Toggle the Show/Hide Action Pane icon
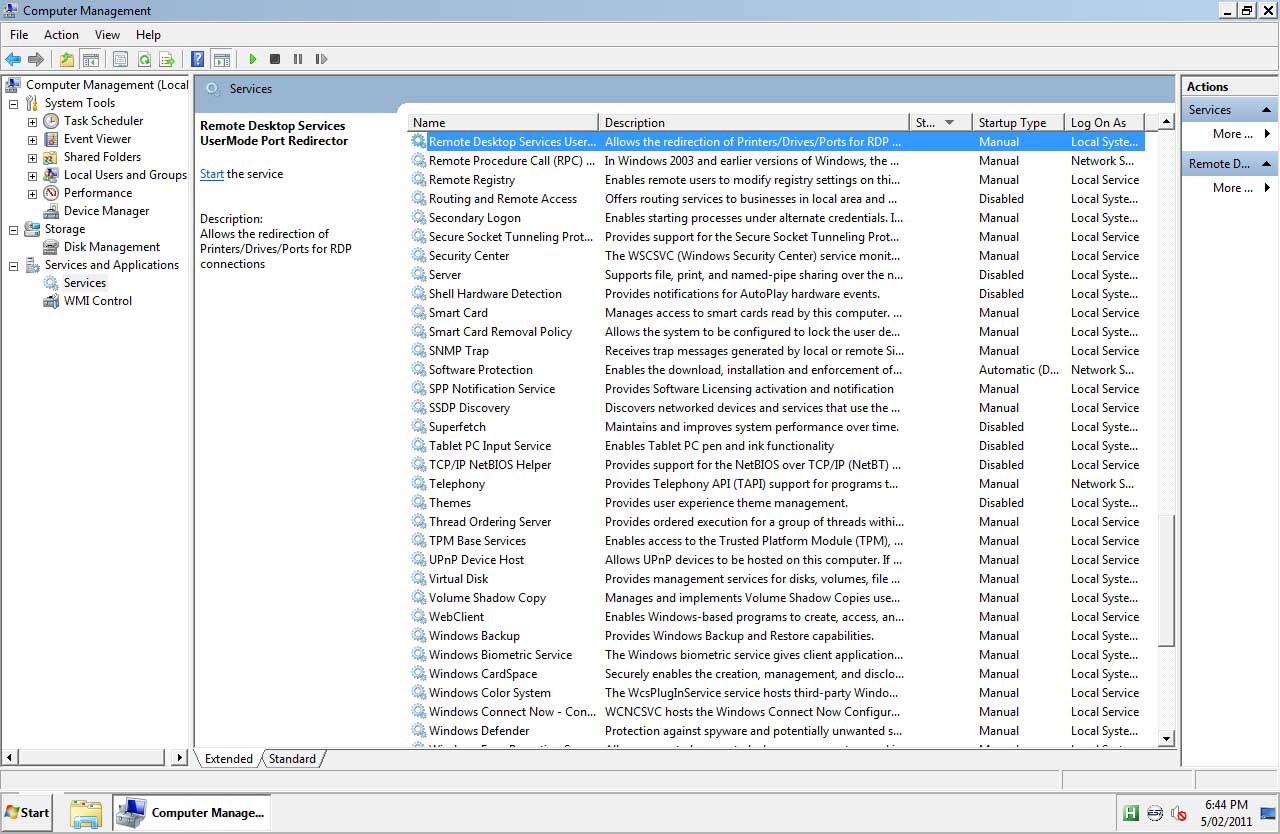Image resolution: width=1280 pixels, height=834 pixels. tap(221, 59)
